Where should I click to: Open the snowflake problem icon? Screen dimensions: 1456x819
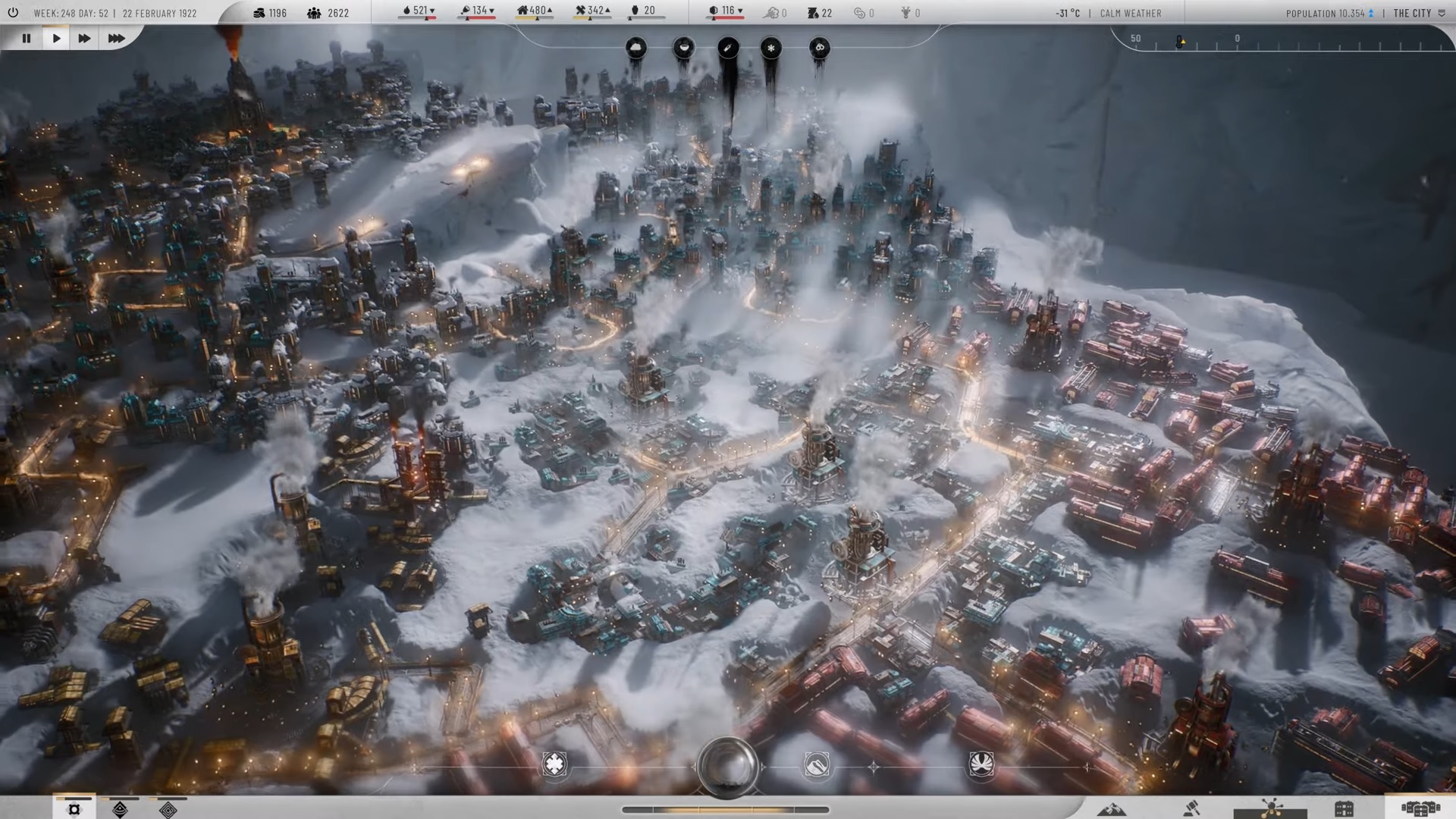[x=770, y=49]
